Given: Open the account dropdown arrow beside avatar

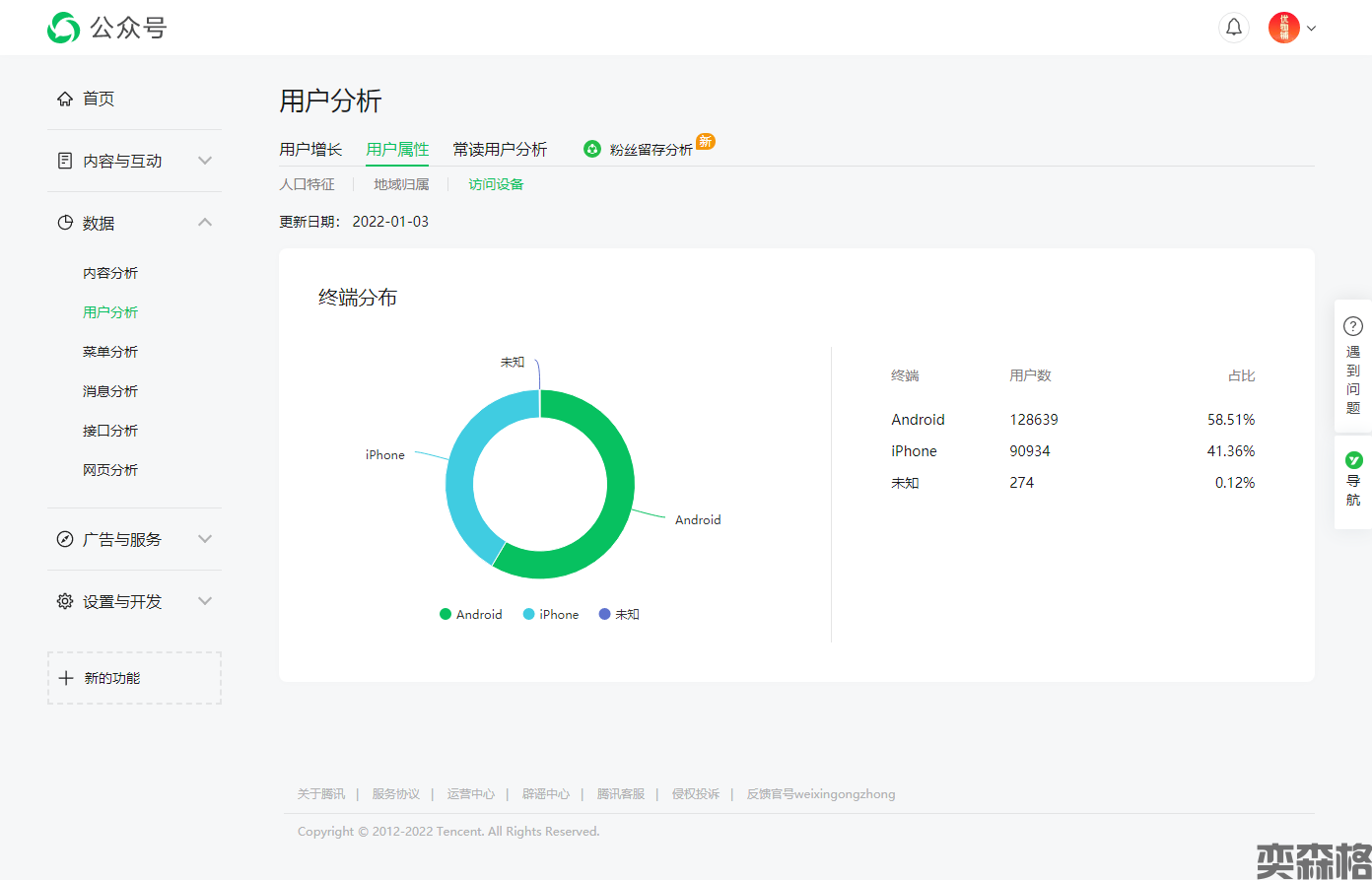Looking at the screenshot, I should 1311,29.
